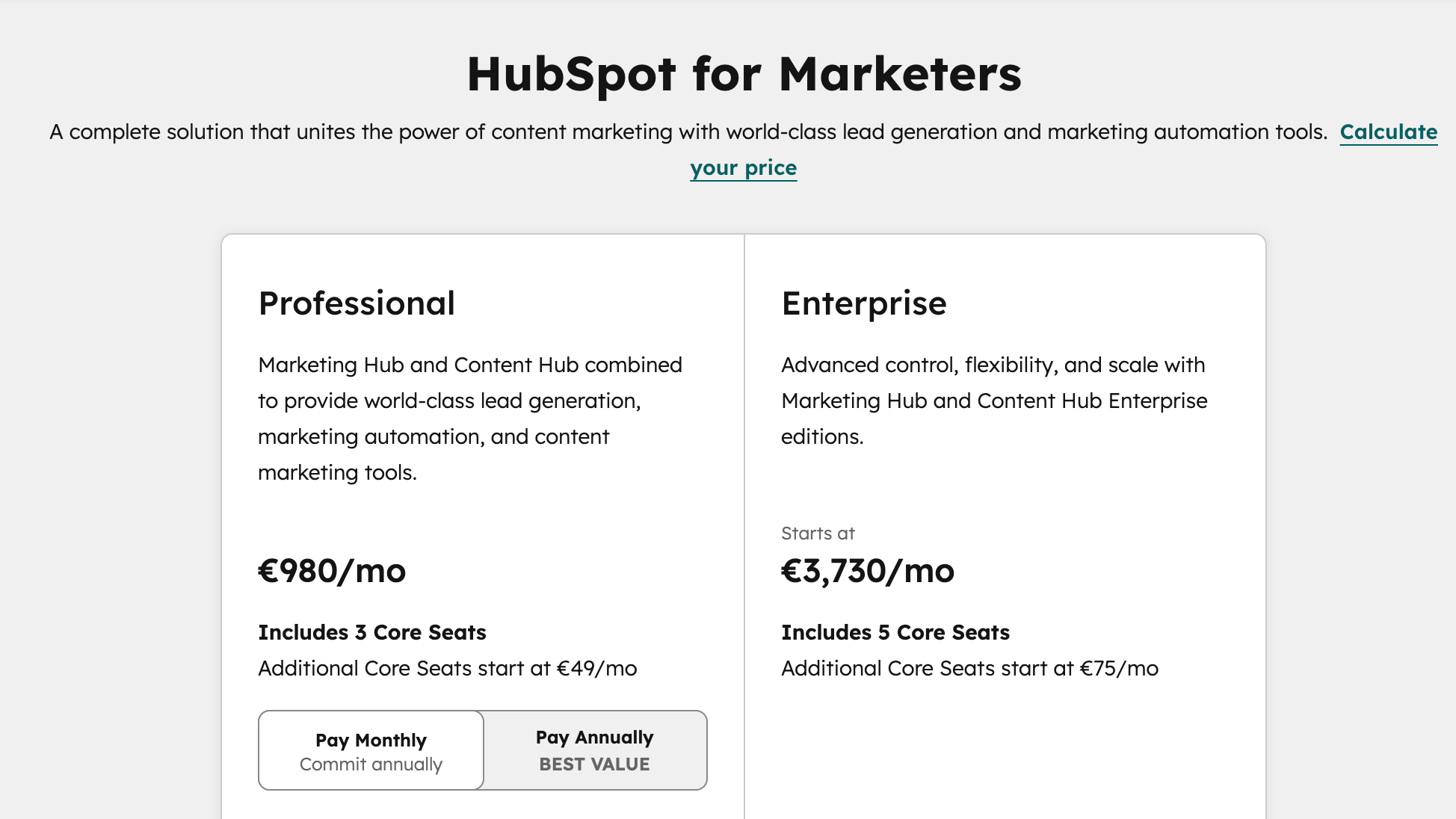The width and height of the screenshot is (1456, 819).
Task: Click the Enterprise plan description paragraph
Action: pos(993,401)
